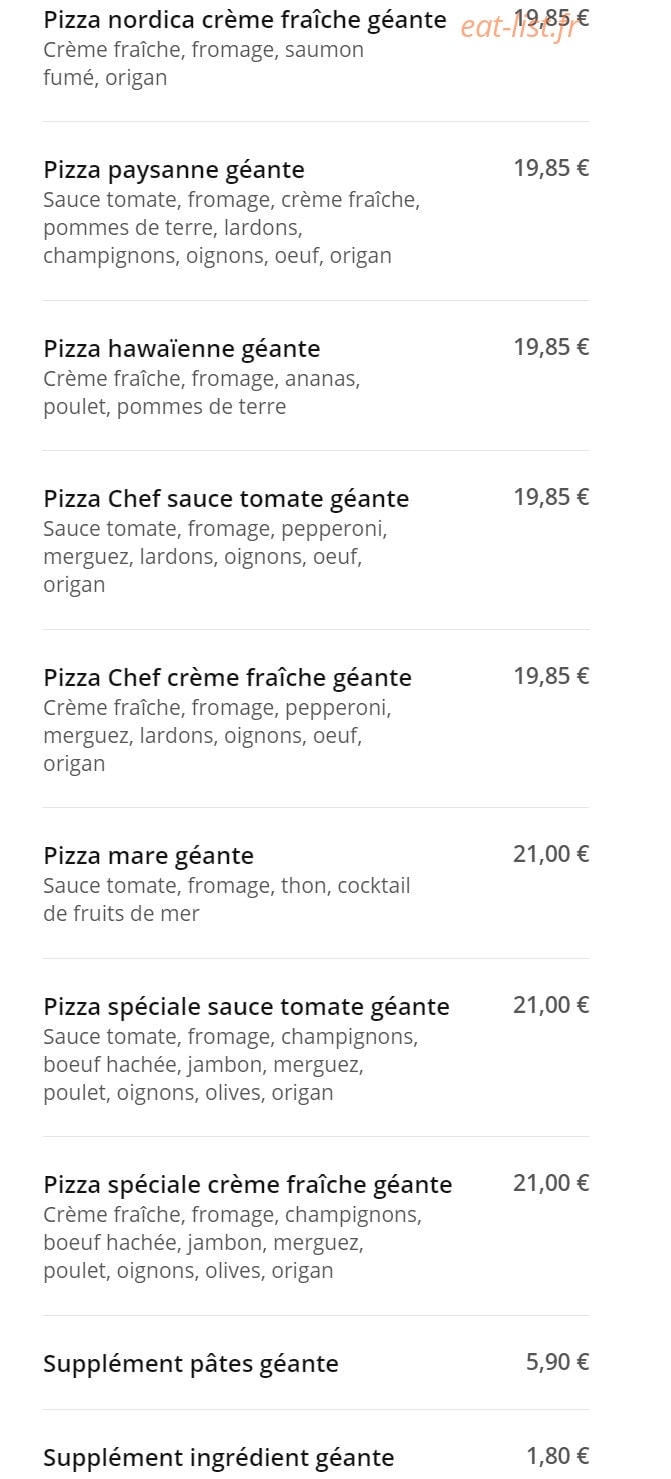Click the eat-list.fr watermark logo

(518, 27)
